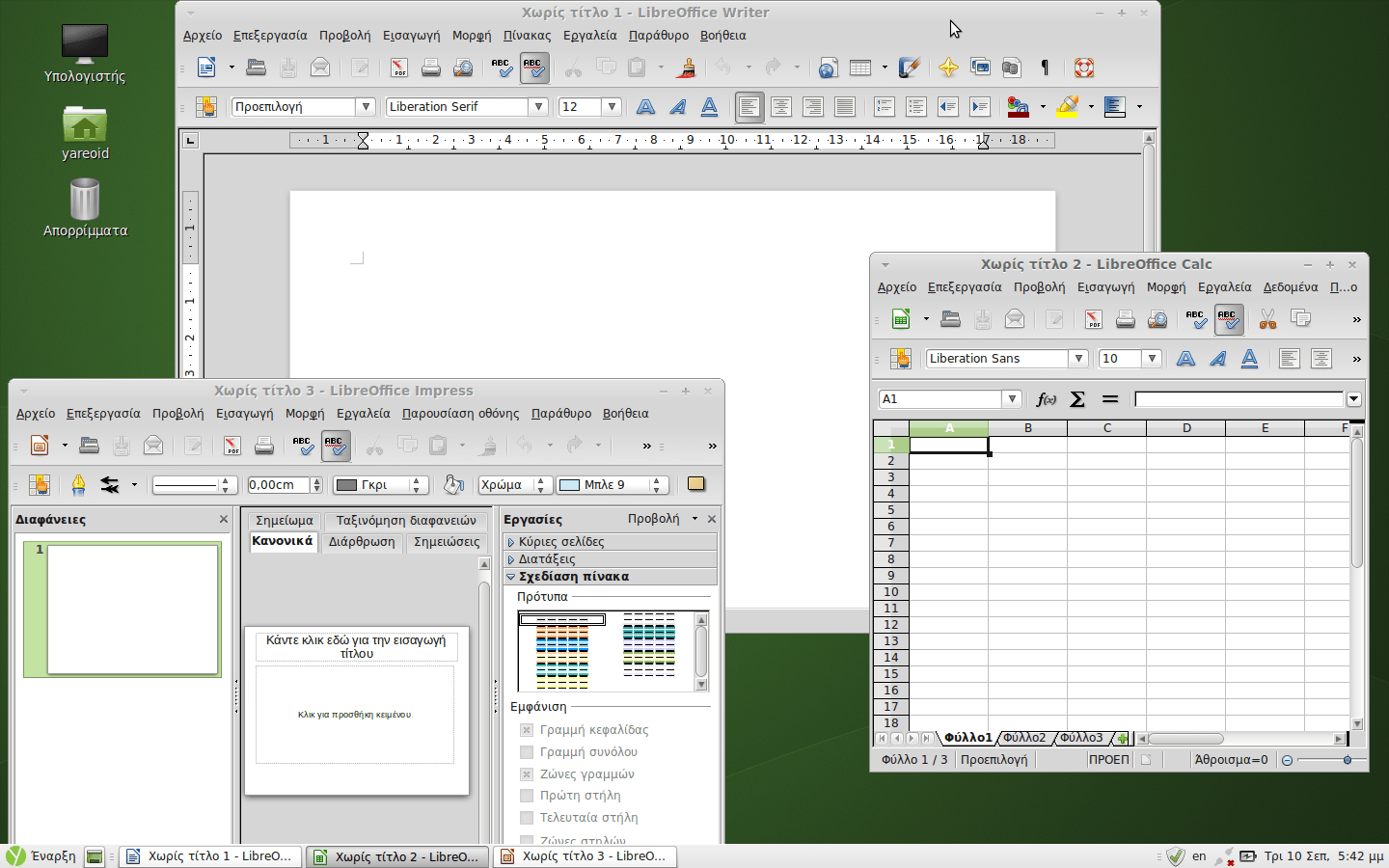Open the Πίνακας menu in Writer

coord(527,36)
